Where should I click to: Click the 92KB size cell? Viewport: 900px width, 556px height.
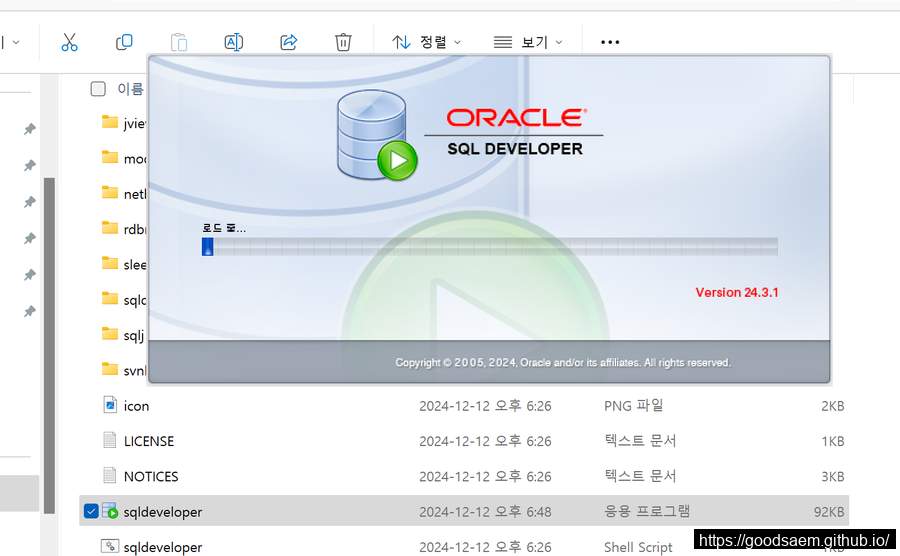pos(829,512)
